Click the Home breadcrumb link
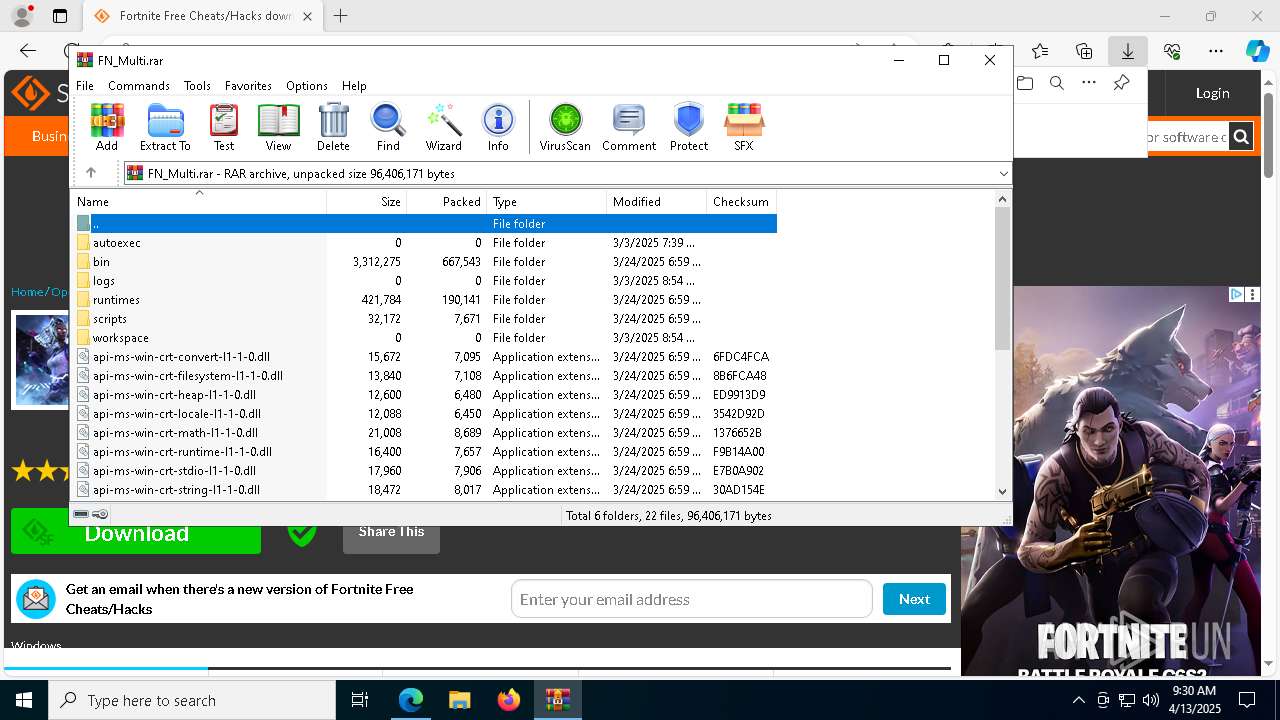Viewport: 1280px width, 720px height. click(27, 292)
